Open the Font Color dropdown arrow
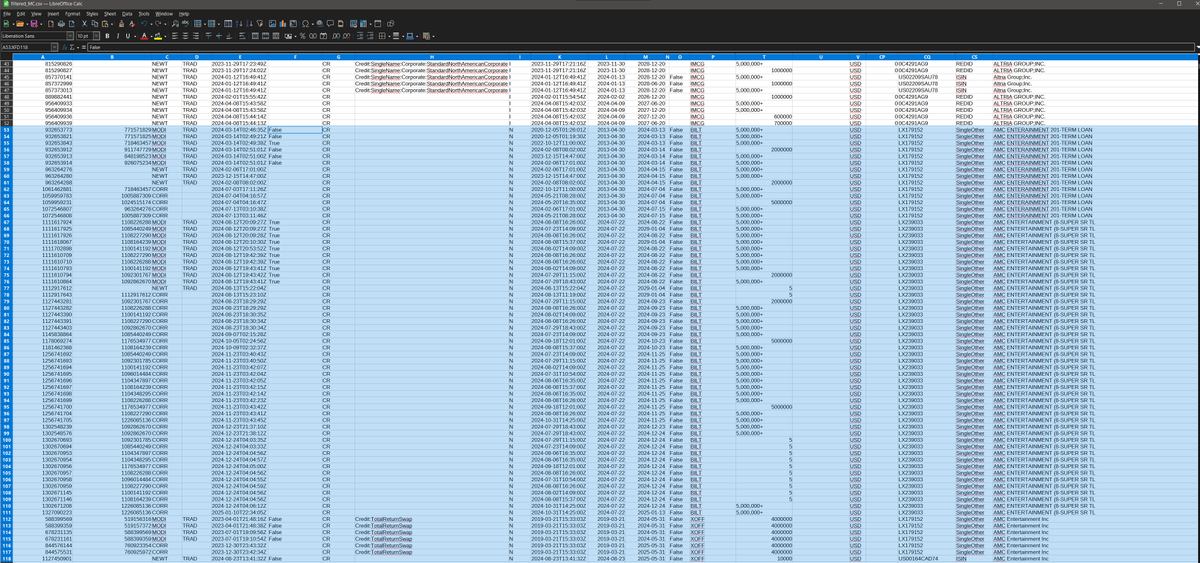 coord(152,36)
